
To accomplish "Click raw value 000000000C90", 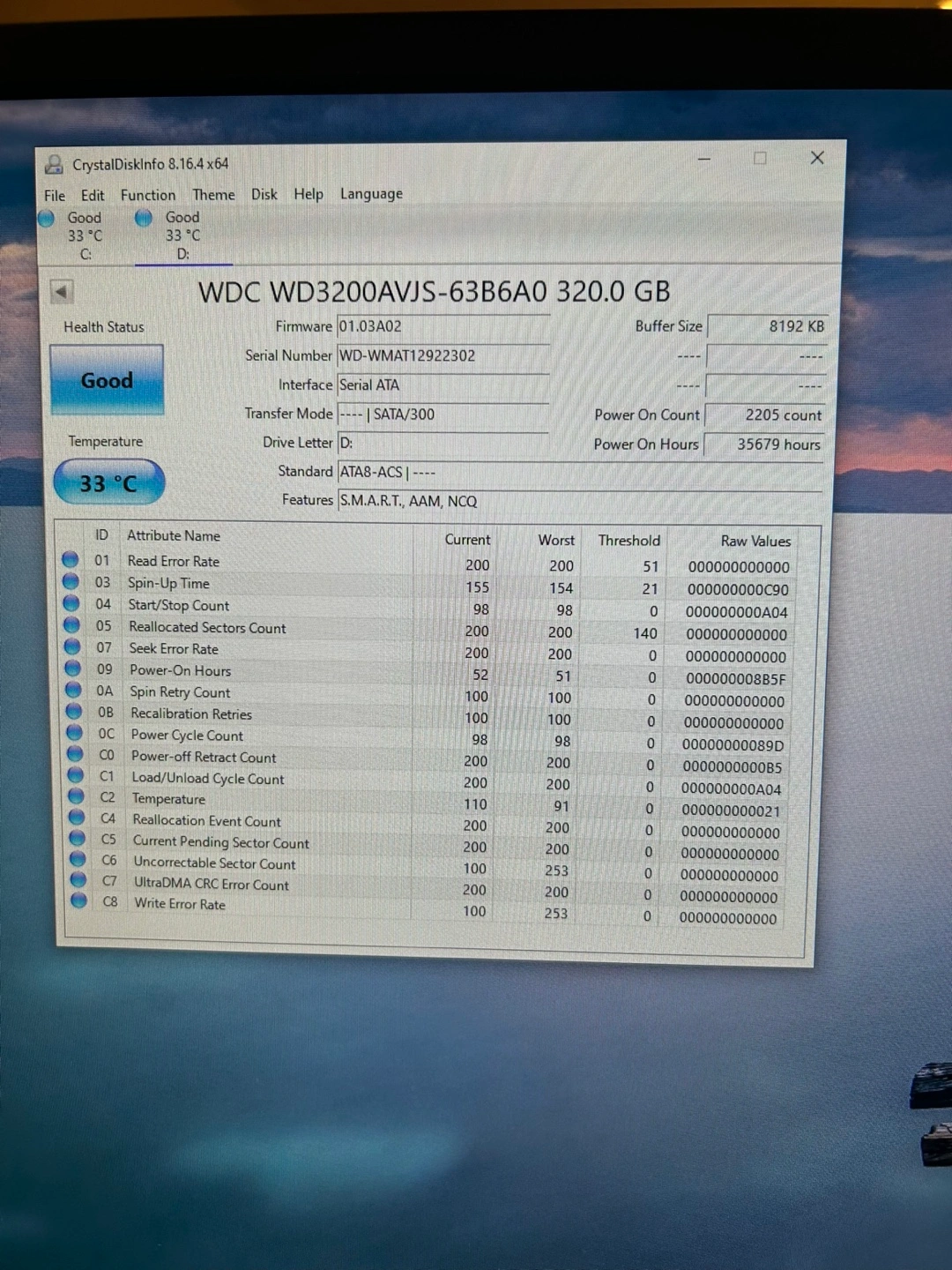I will tap(738, 589).
